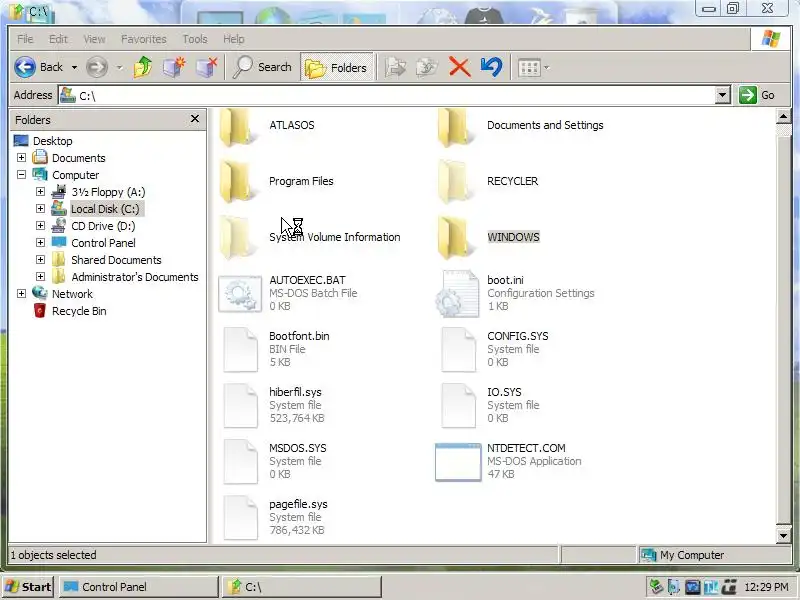The height and width of the screenshot is (600, 800).
Task: Click the scroll down arrow of file list
Action: [783, 535]
